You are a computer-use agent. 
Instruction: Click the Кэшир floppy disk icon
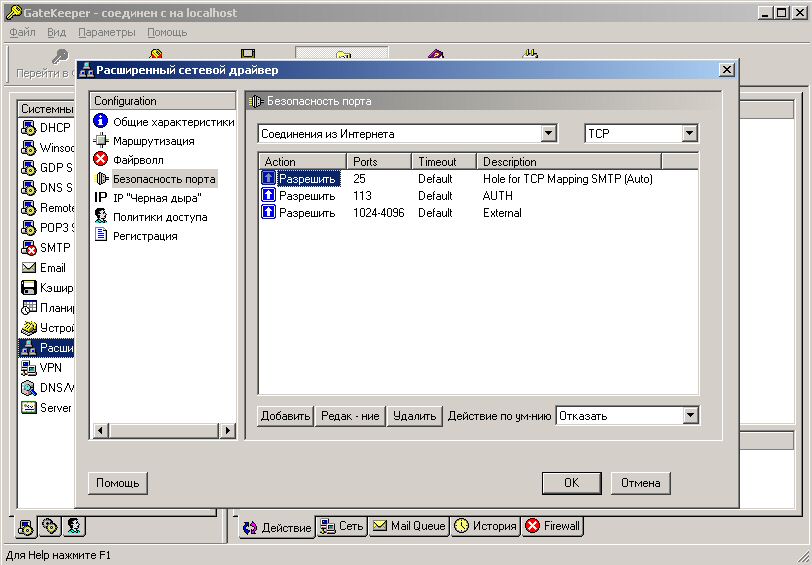coord(28,287)
